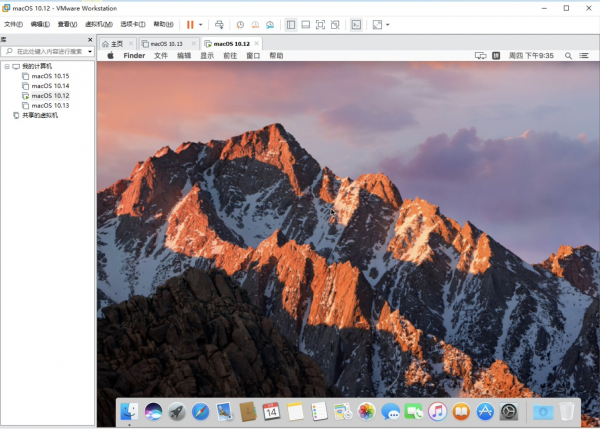600x429 pixels.
Task: Open the Apple menu
Action: [111, 56]
